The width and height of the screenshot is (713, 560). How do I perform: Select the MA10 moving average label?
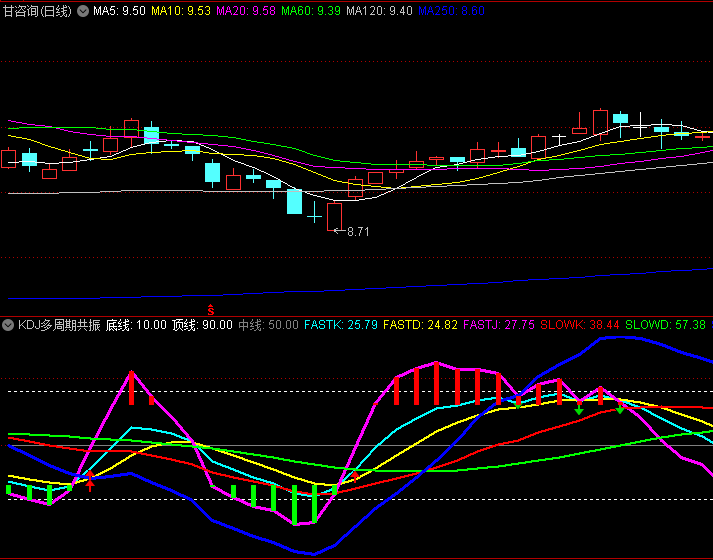181,10
